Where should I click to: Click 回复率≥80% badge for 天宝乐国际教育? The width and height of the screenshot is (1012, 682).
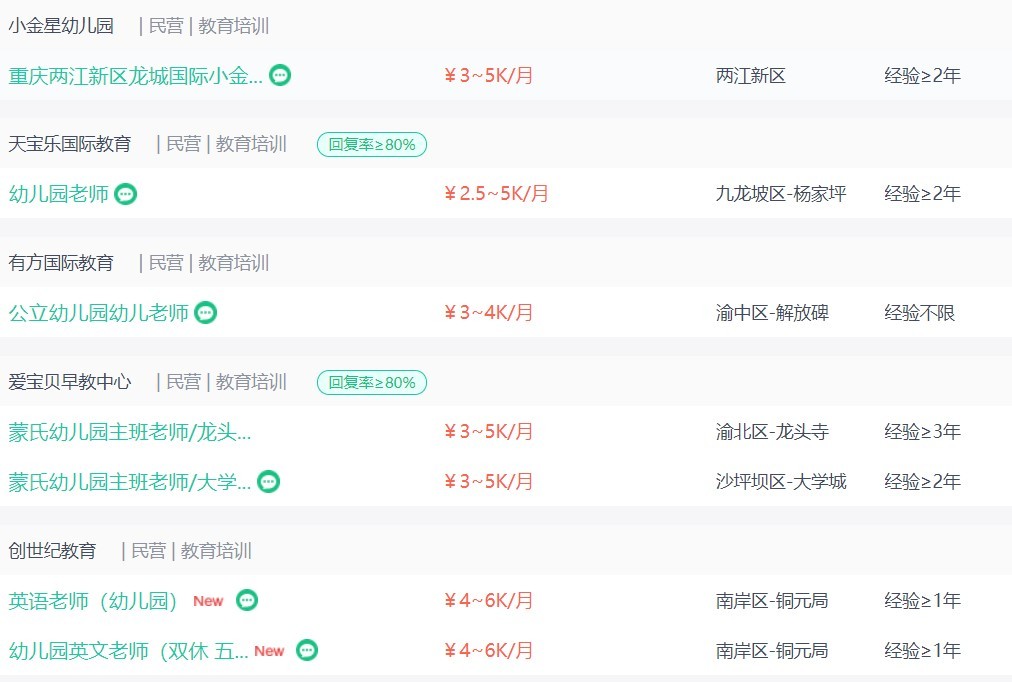[372, 145]
